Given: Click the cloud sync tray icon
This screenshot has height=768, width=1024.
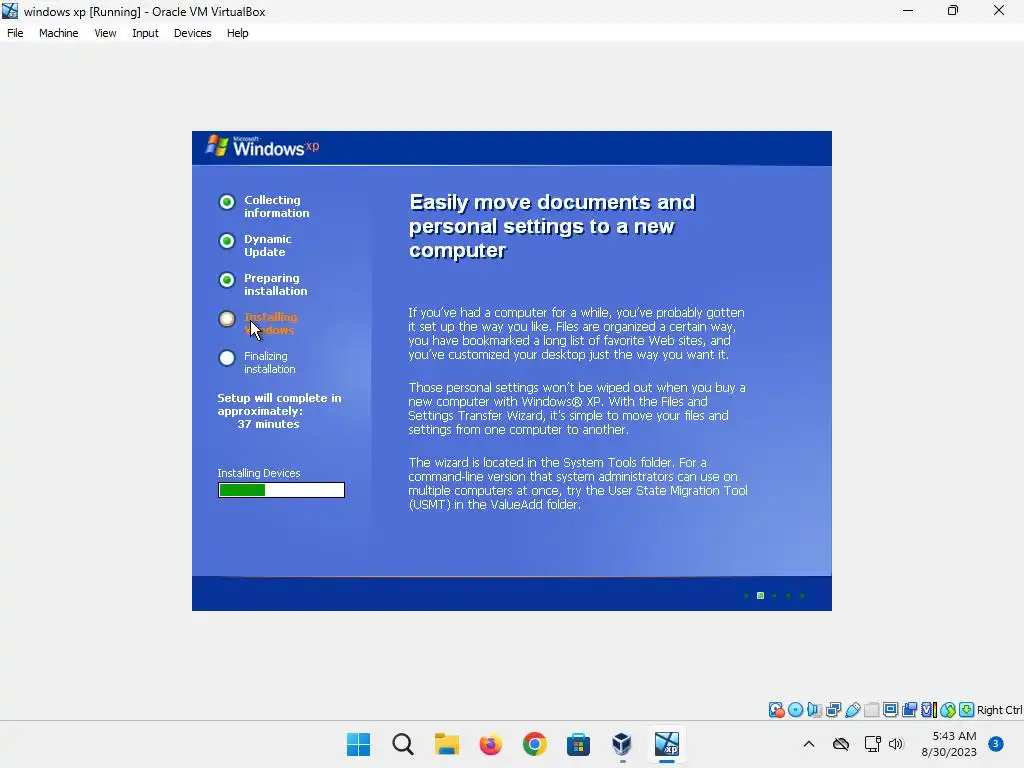Looking at the screenshot, I should pyautogui.click(x=841, y=744).
